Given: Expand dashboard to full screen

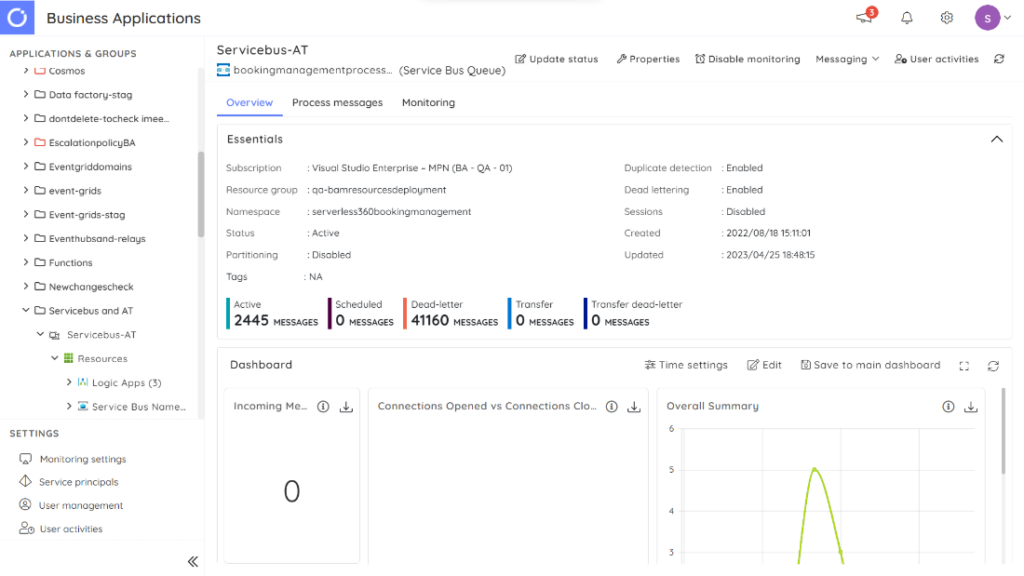Looking at the screenshot, I should (x=964, y=366).
